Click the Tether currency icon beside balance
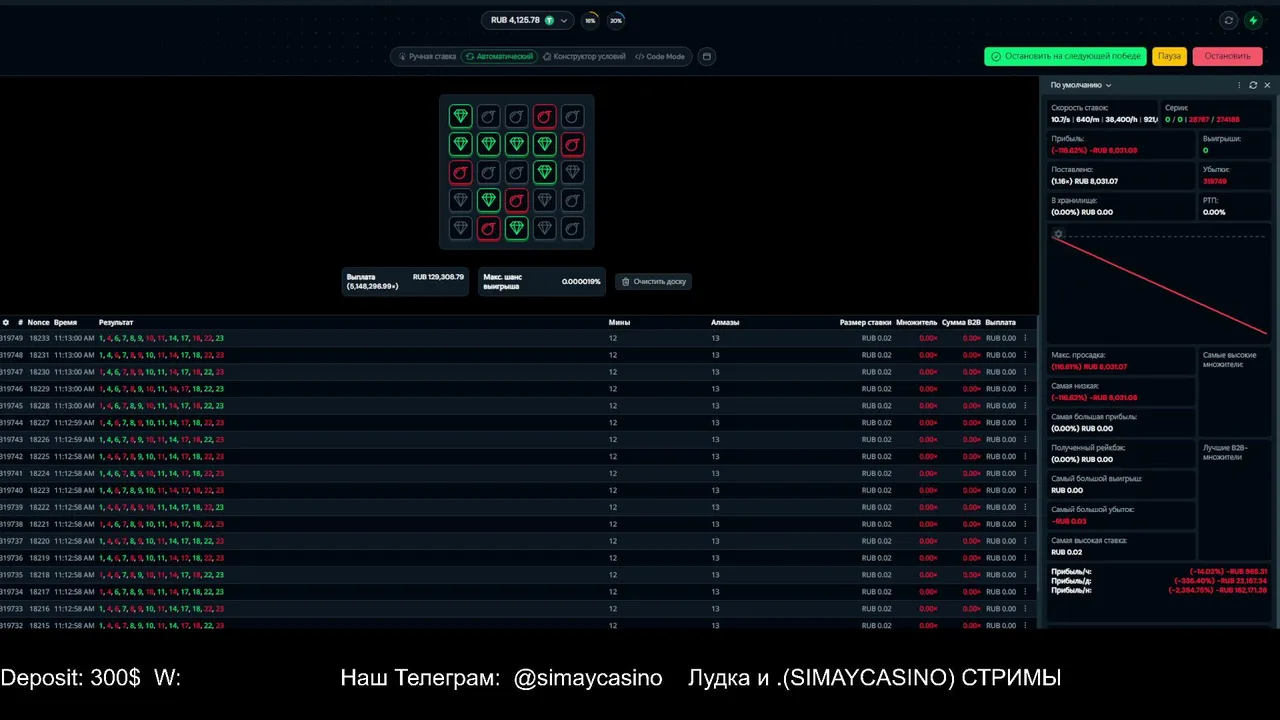 (x=549, y=20)
